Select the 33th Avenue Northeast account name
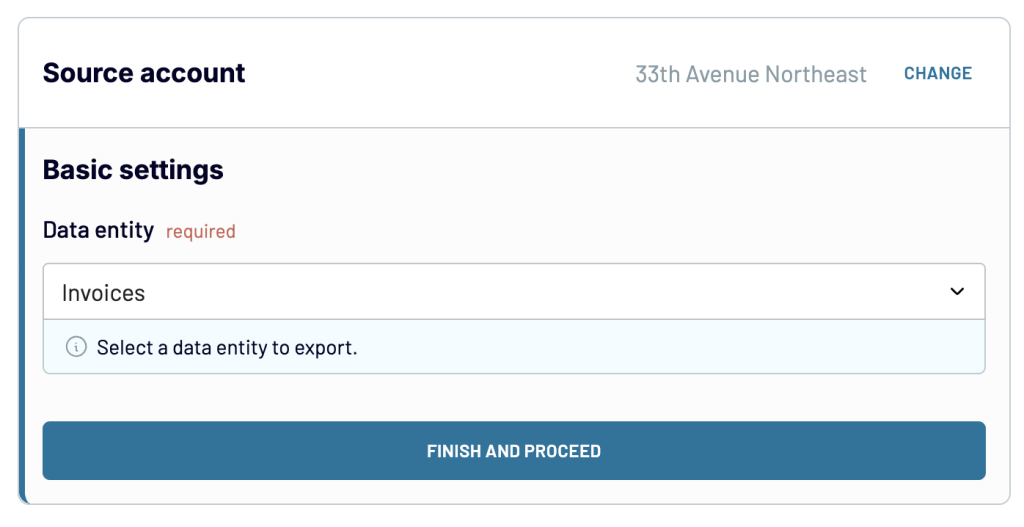This screenshot has width=1024, height=527. pyautogui.click(x=751, y=74)
